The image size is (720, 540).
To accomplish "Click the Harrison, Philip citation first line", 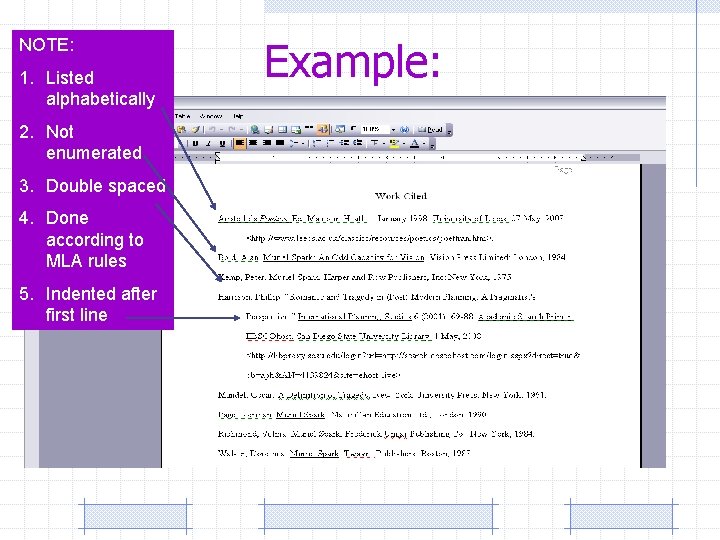I will tap(377, 297).
